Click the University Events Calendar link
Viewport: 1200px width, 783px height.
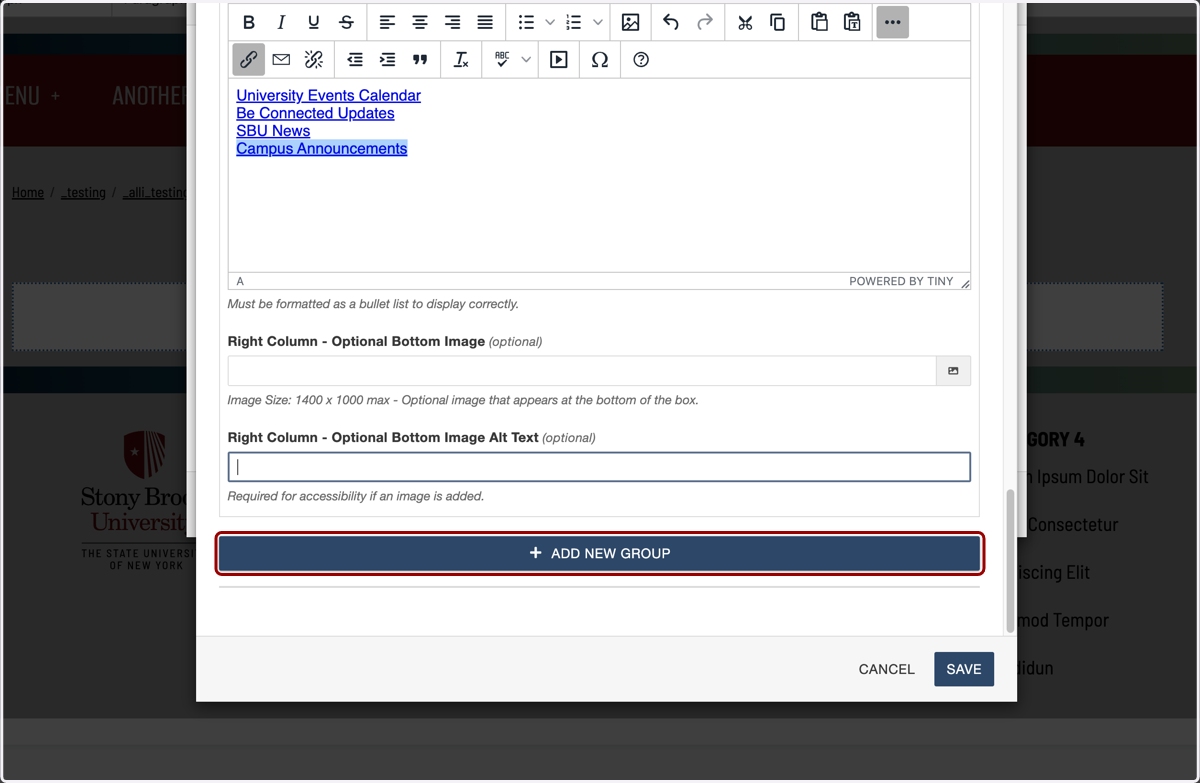328,95
